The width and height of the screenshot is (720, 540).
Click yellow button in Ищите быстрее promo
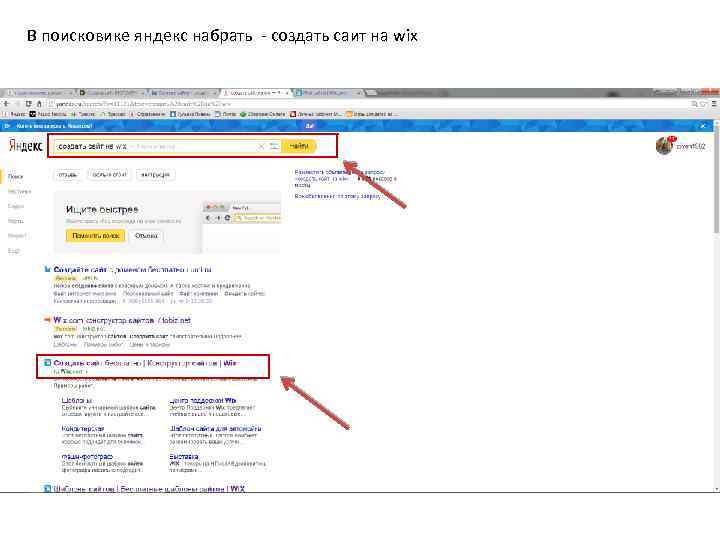pos(96,236)
